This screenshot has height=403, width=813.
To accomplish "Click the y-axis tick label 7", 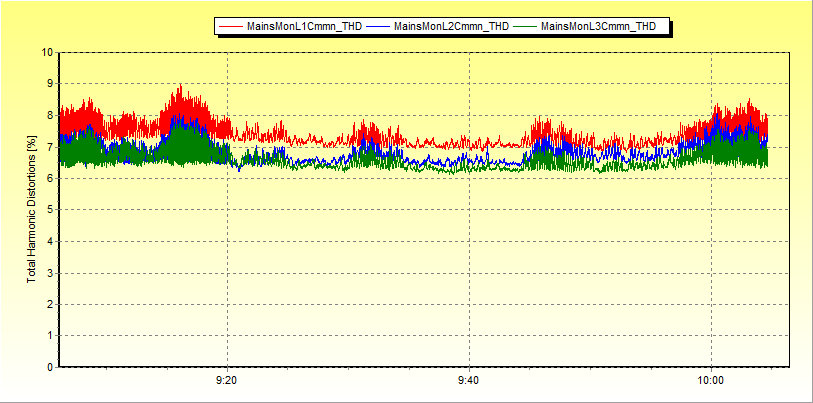I will 50,147.
